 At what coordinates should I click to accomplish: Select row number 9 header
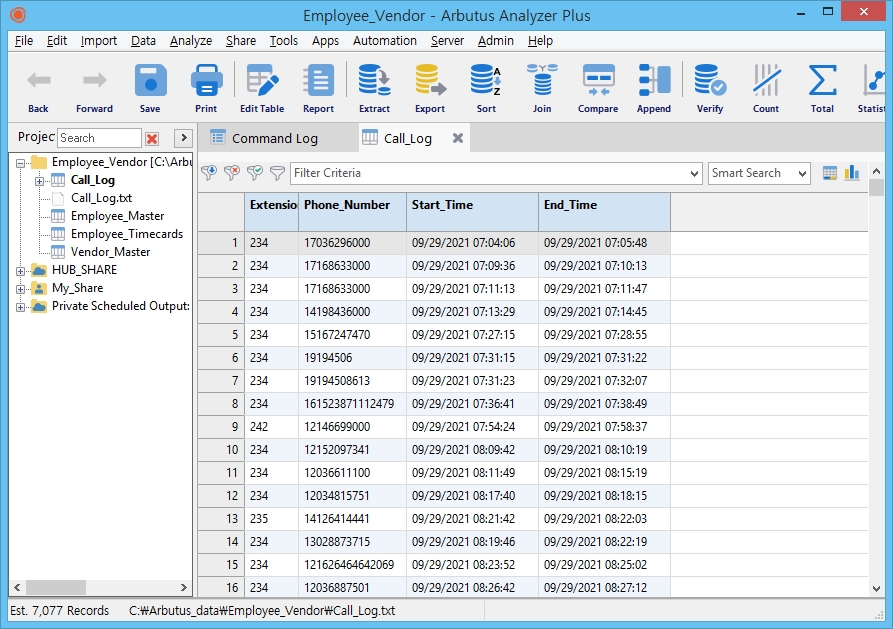[x=221, y=427]
